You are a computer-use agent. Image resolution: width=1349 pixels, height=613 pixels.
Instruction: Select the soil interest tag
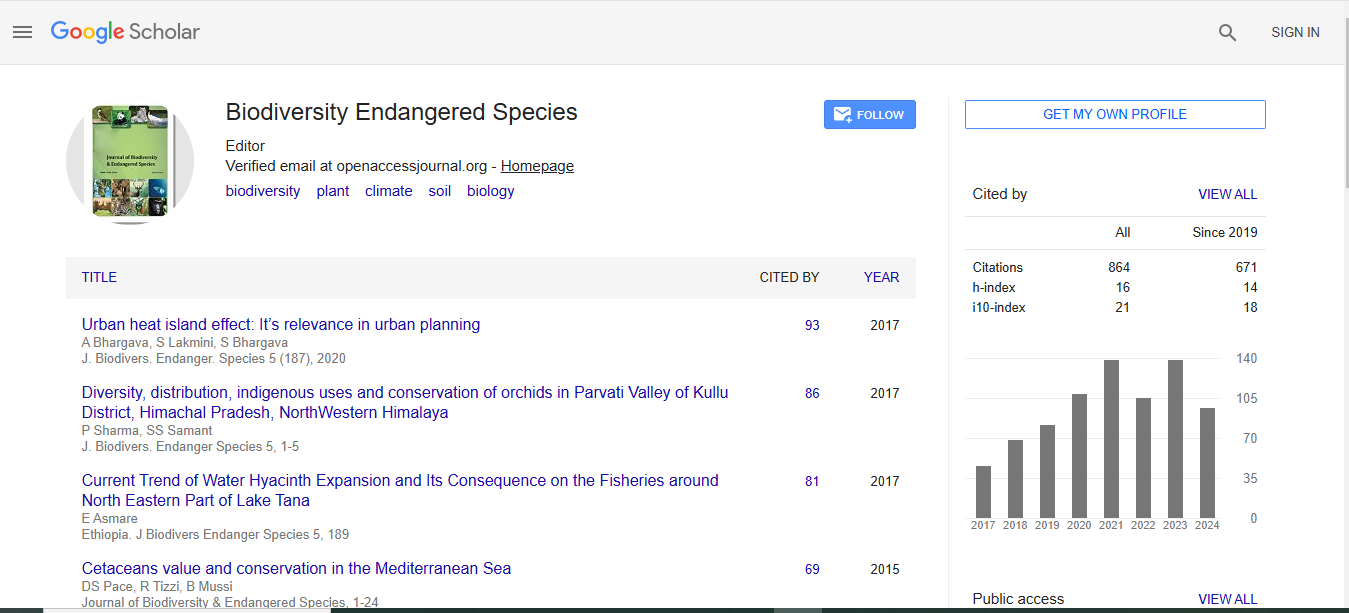440,191
